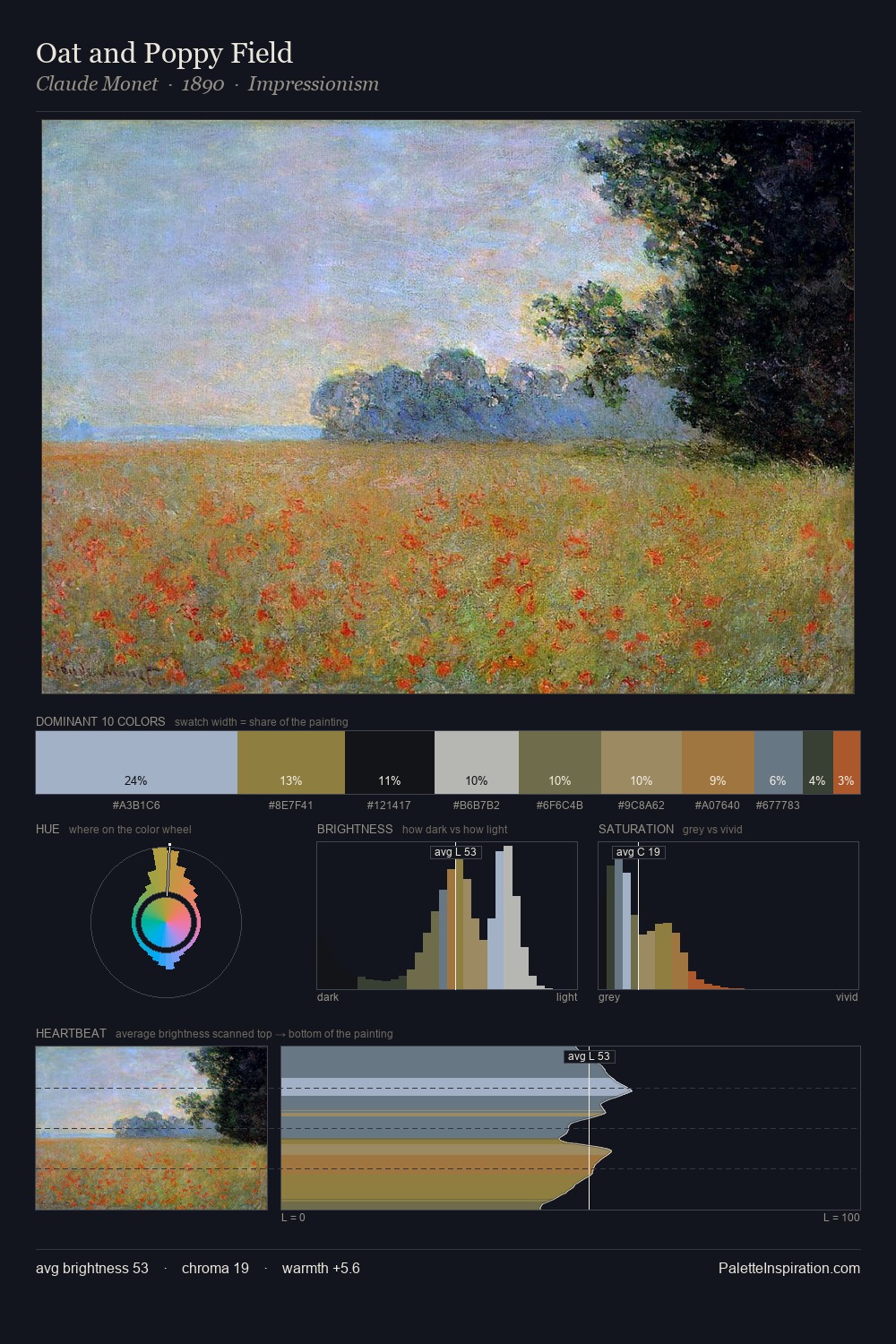896x1344 pixels.
Task: Select the 6% slate blue swatch
Action: (x=779, y=762)
